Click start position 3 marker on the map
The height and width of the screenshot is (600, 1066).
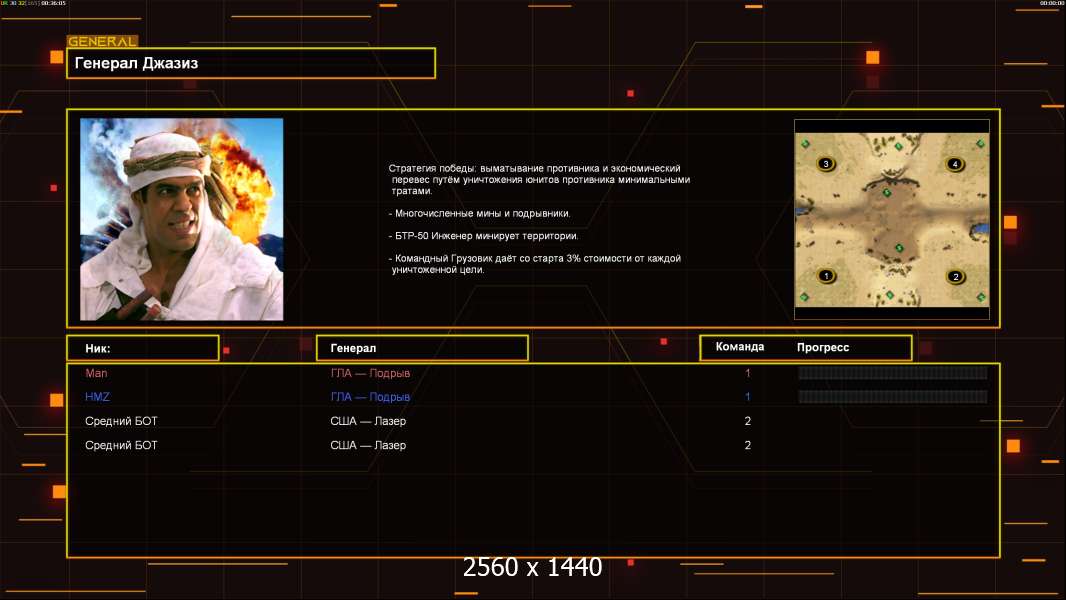pos(826,163)
